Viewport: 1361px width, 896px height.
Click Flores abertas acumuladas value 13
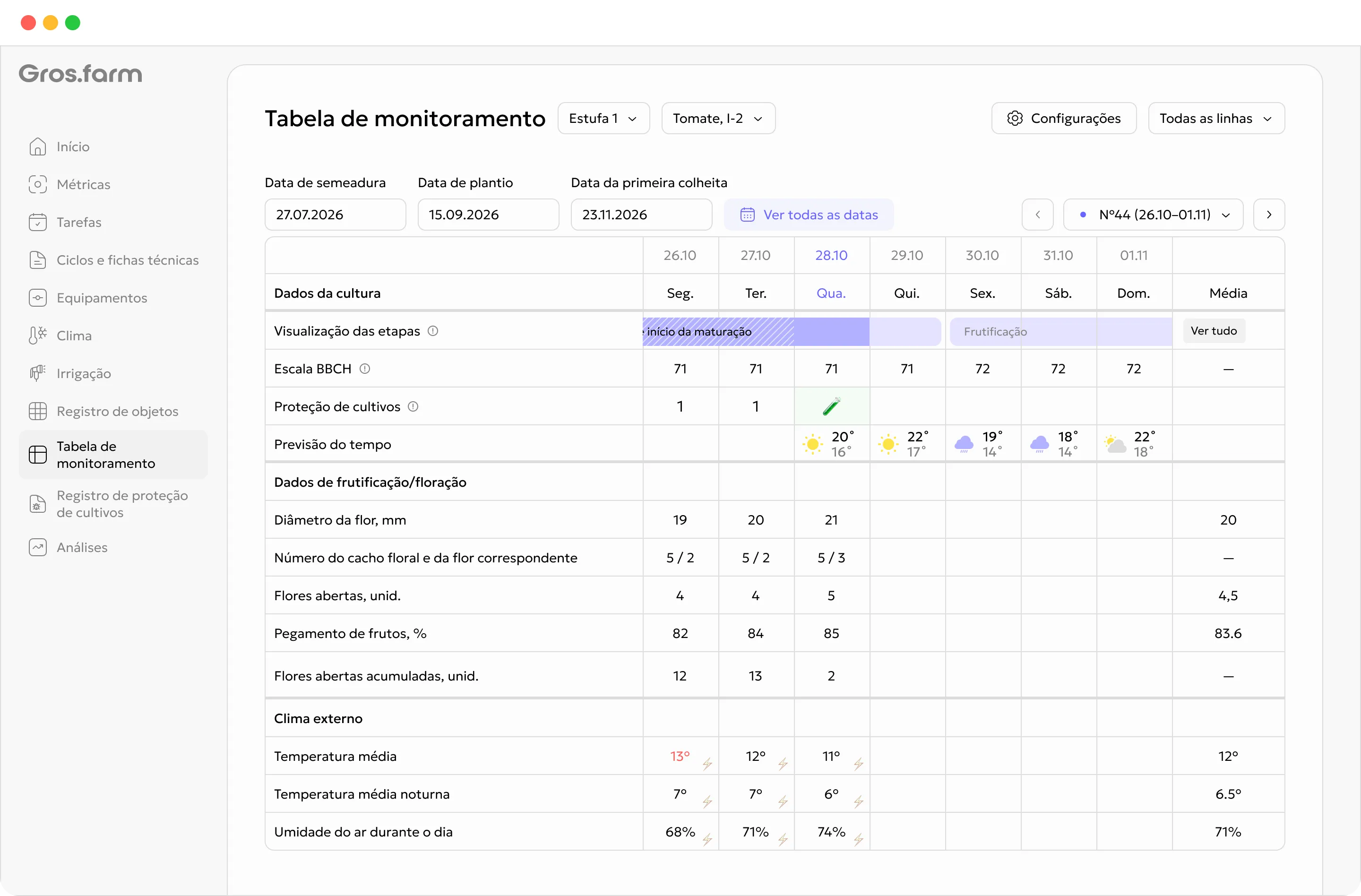point(756,675)
